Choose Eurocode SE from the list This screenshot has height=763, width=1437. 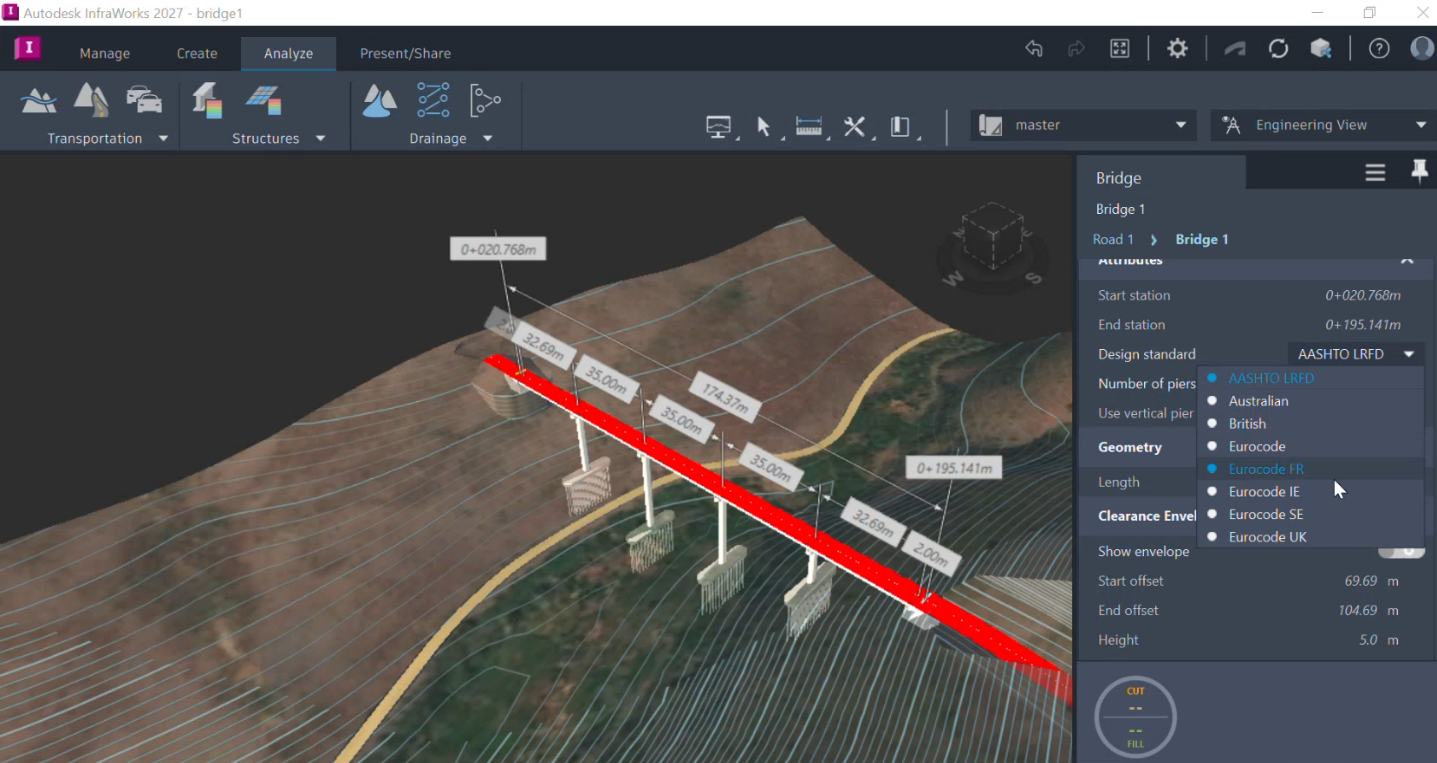(1310, 514)
